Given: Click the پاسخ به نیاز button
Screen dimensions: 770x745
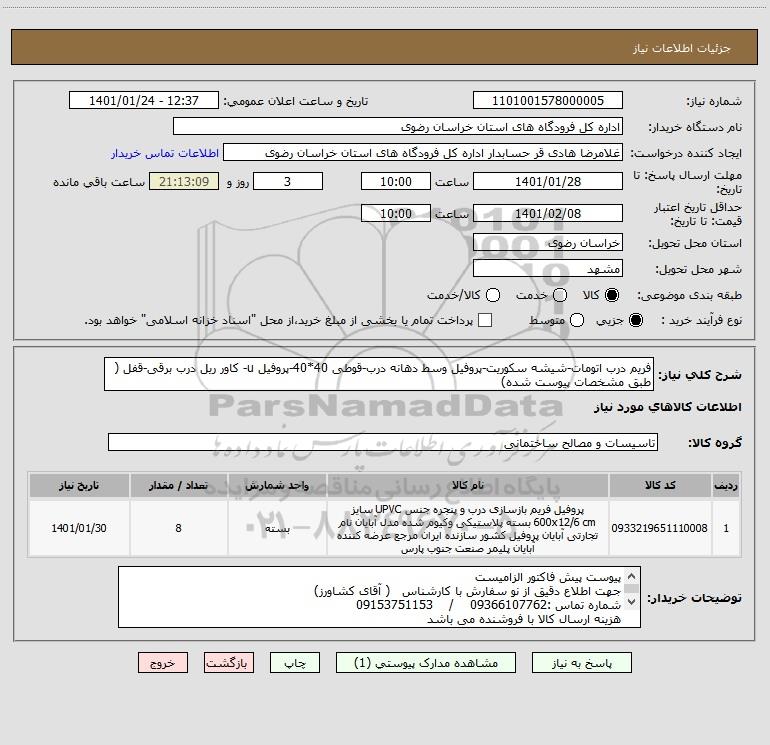Looking at the screenshot, I should (581, 663).
